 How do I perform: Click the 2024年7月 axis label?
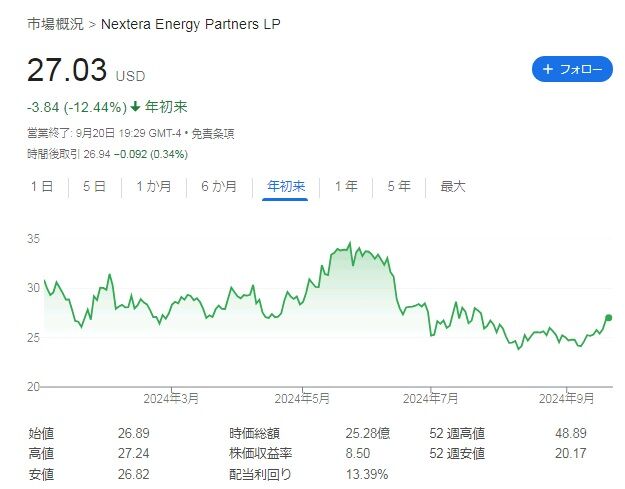tap(431, 398)
